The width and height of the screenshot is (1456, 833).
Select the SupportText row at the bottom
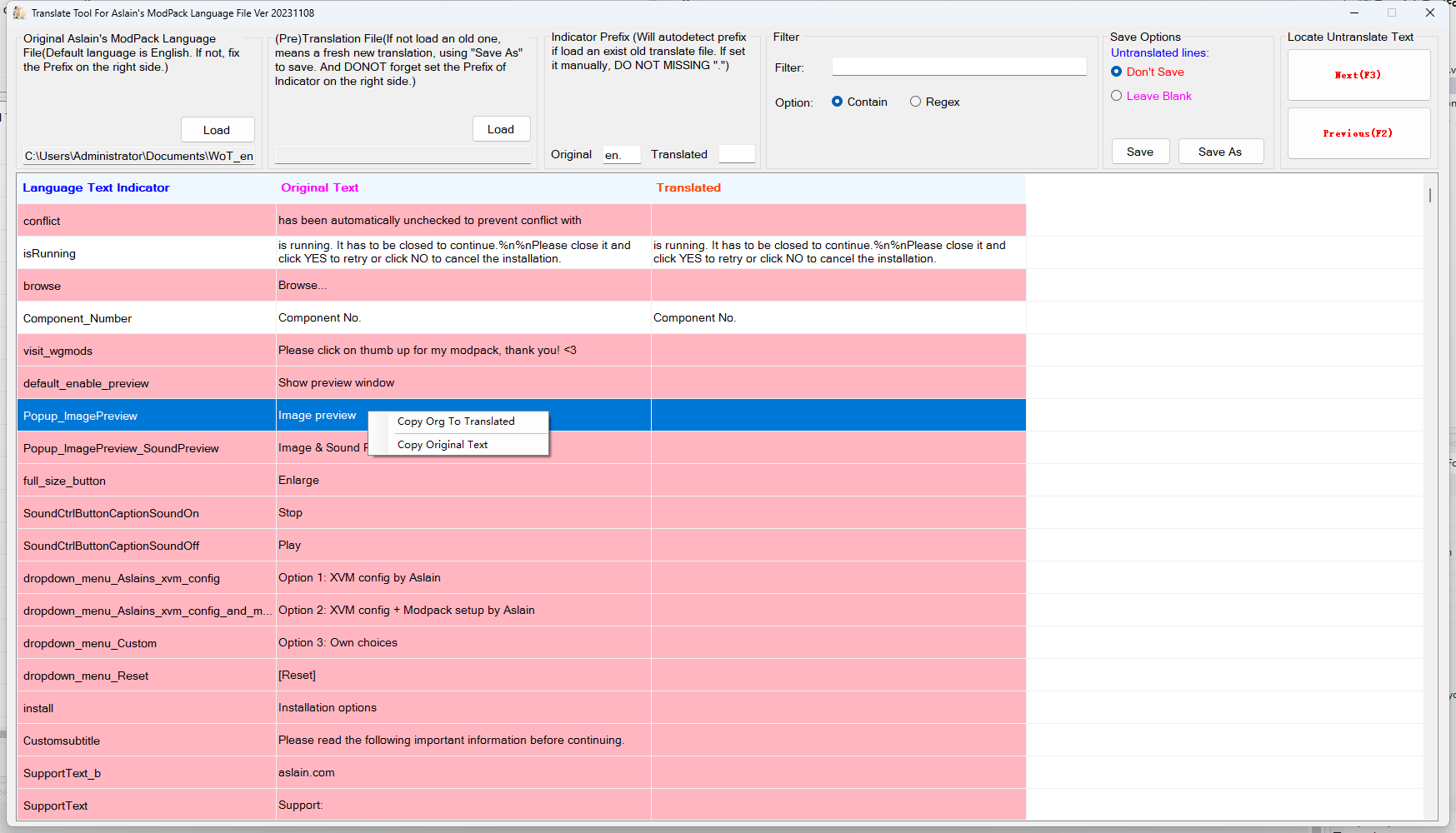[147, 805]
